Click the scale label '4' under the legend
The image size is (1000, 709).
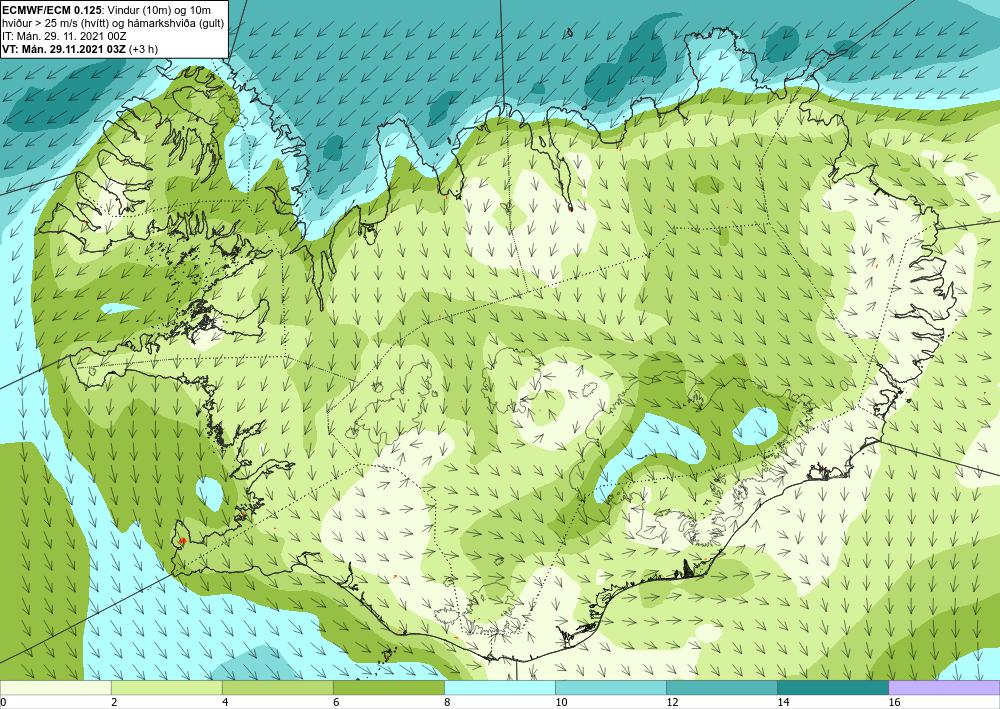(225, 702)
